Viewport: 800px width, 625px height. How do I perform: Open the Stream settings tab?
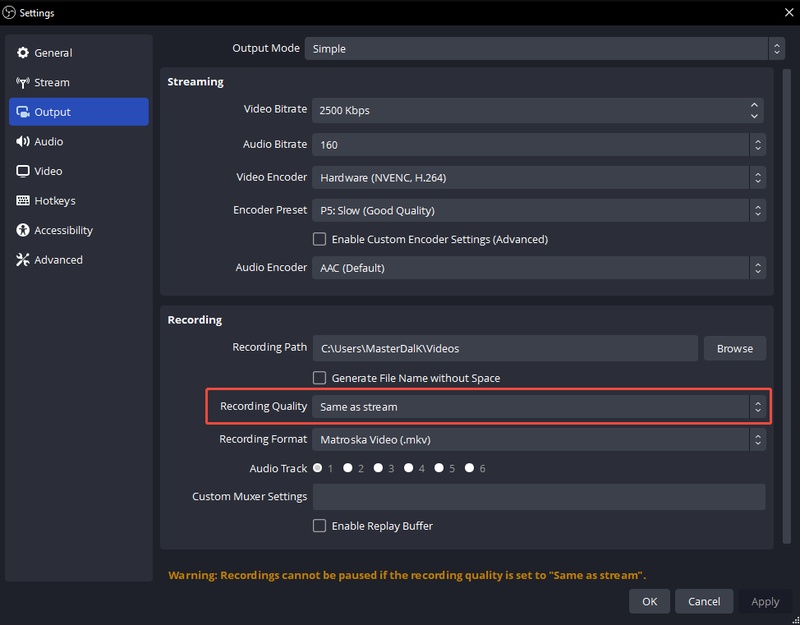pos(79,82)
